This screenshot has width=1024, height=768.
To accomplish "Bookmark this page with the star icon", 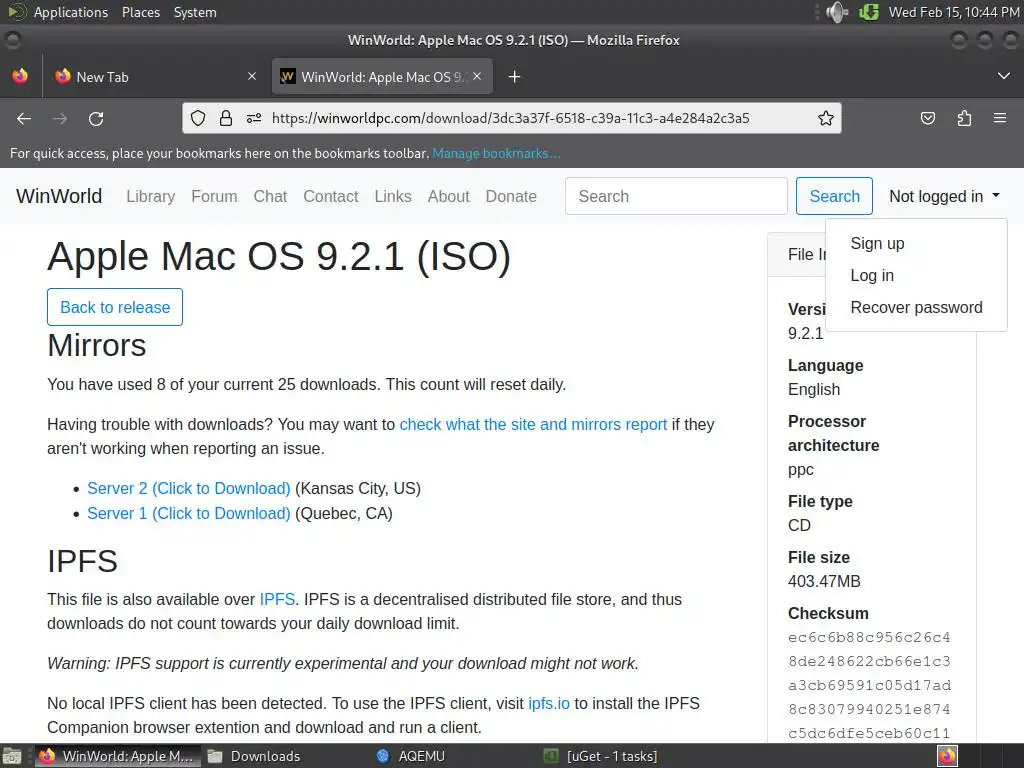I will pos(825,118).
